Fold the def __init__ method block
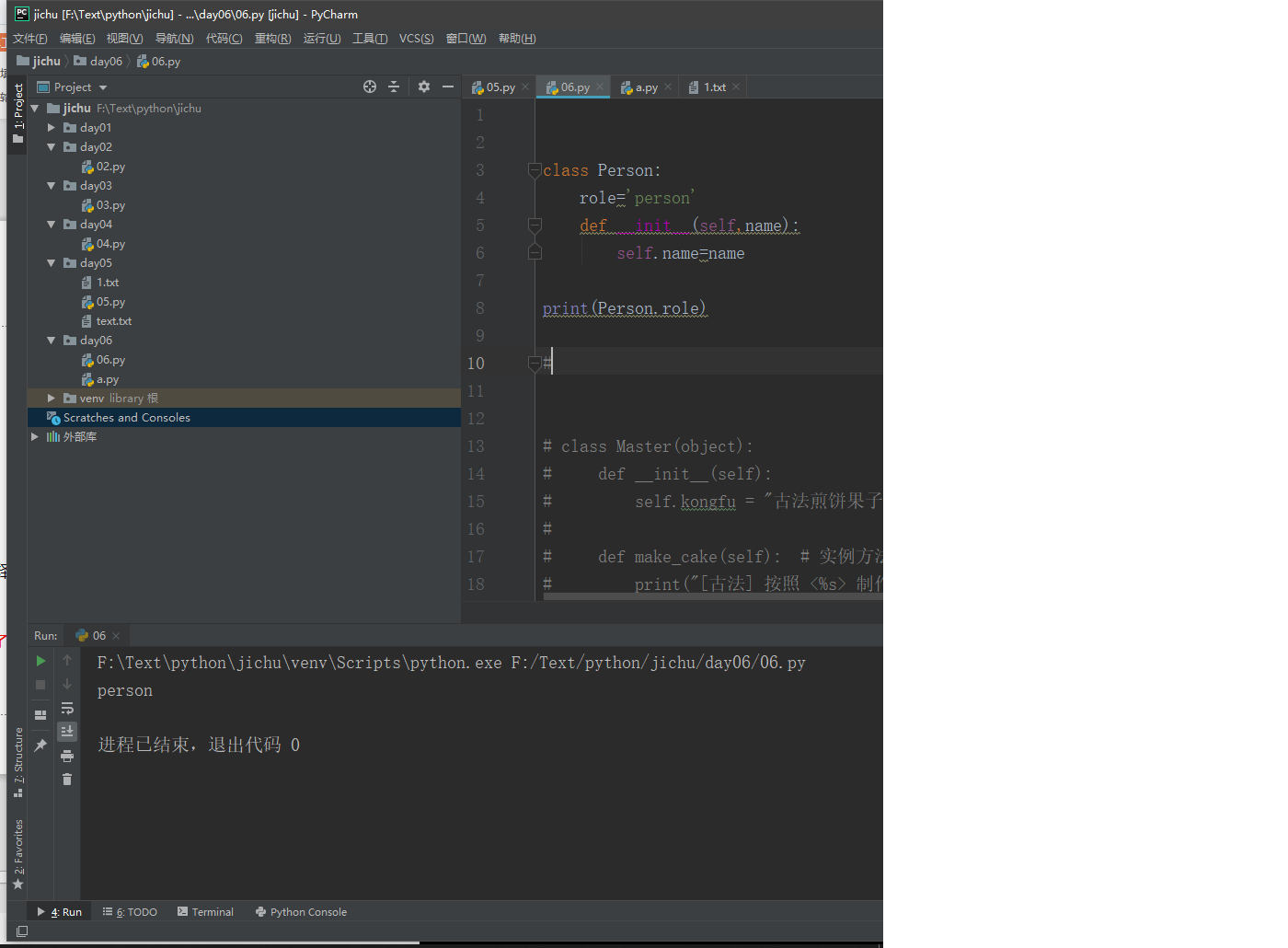This screenshot has height=948, width=1288. pos(535,225)
